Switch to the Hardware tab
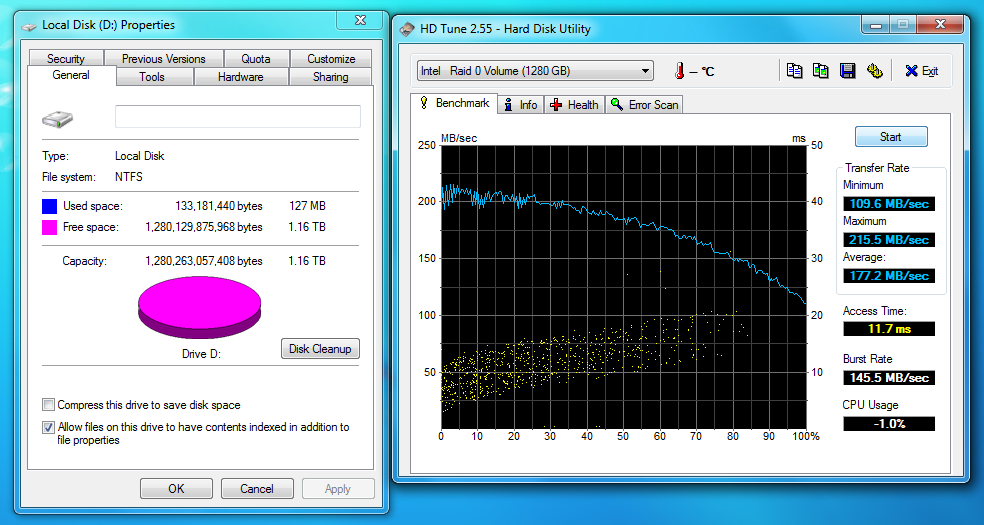 241,77
